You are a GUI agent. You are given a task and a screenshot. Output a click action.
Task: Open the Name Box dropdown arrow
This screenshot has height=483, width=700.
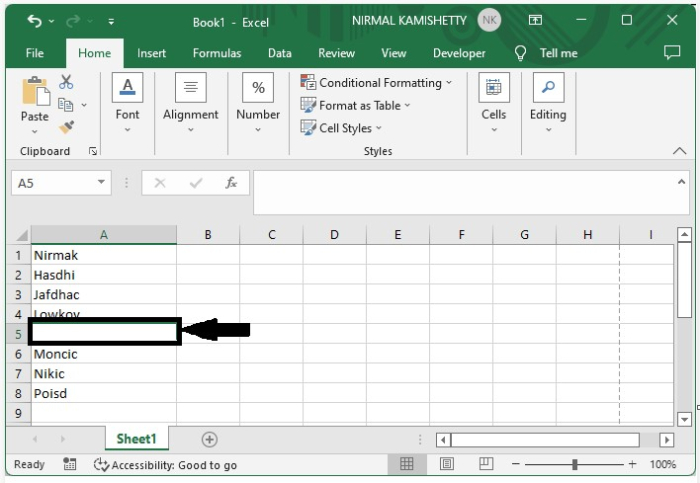tap(101, 183)
